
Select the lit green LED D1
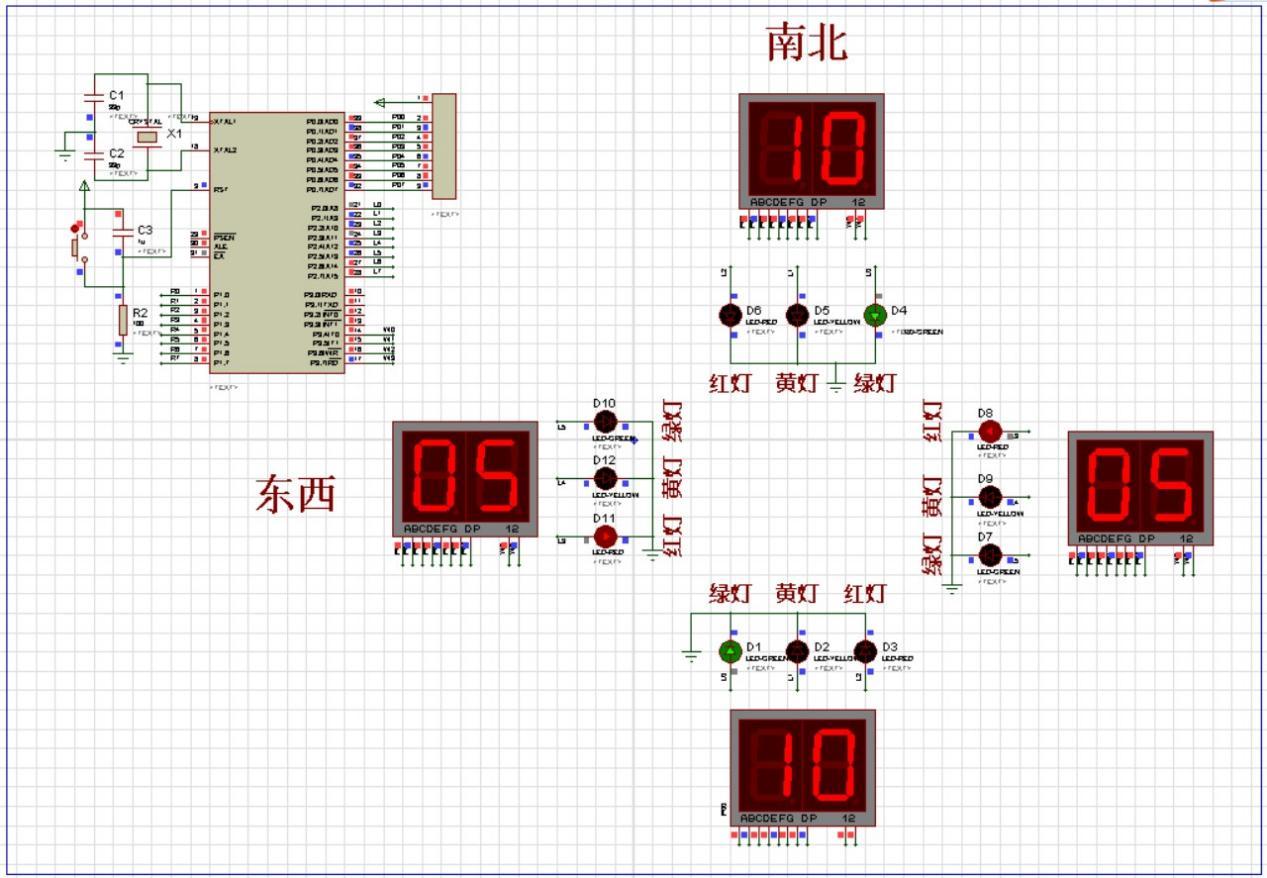click(x=730, y=652)
